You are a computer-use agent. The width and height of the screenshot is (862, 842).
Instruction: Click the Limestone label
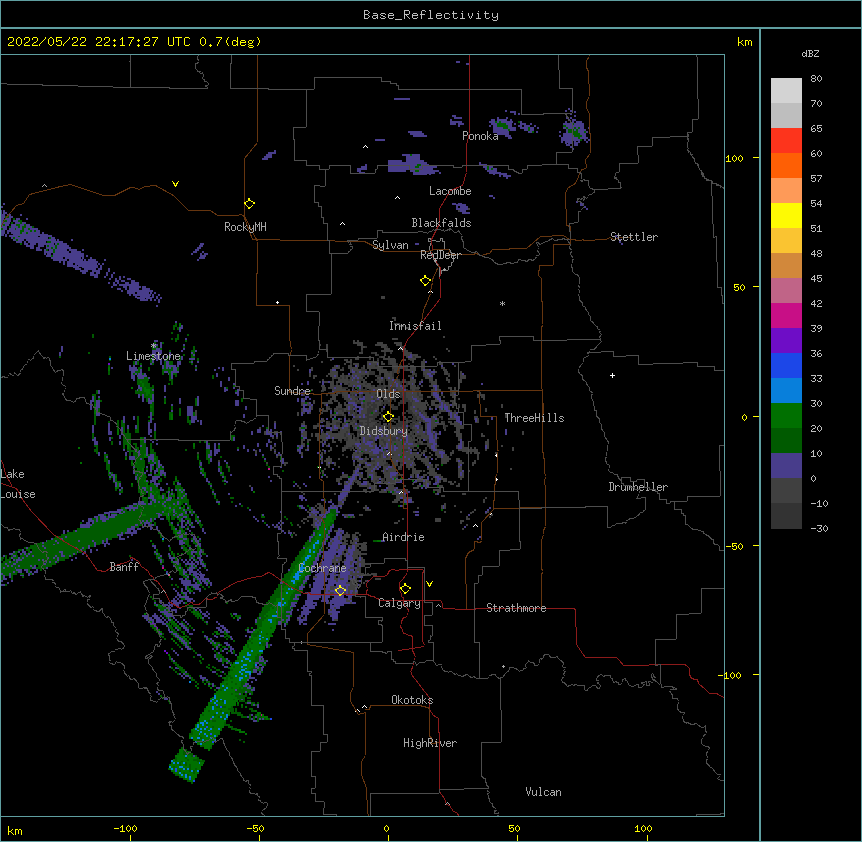153,356
